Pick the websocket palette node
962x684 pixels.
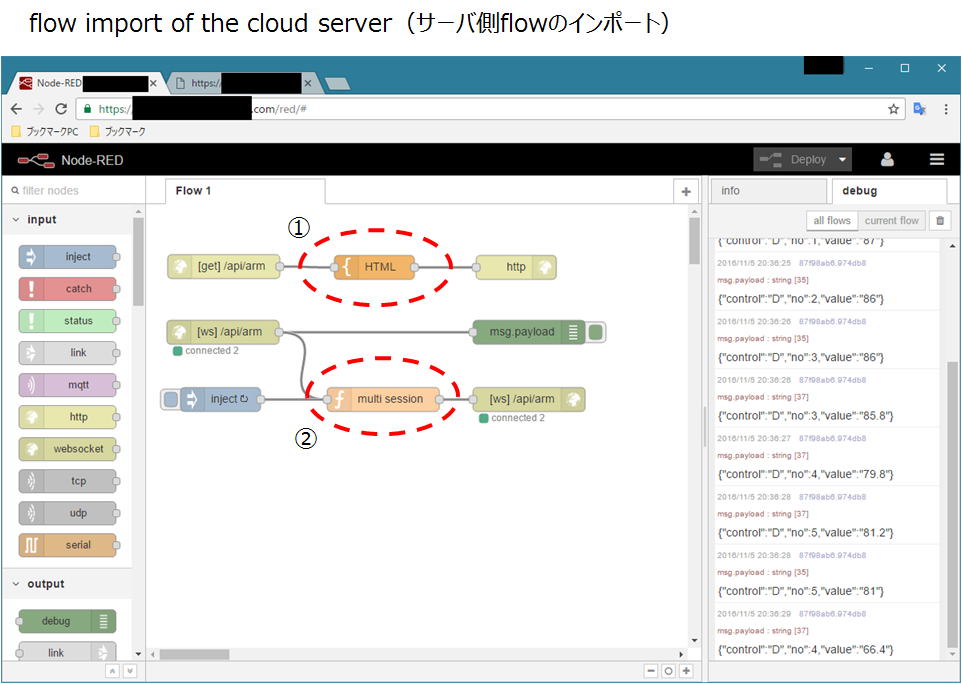pos(67,449)
